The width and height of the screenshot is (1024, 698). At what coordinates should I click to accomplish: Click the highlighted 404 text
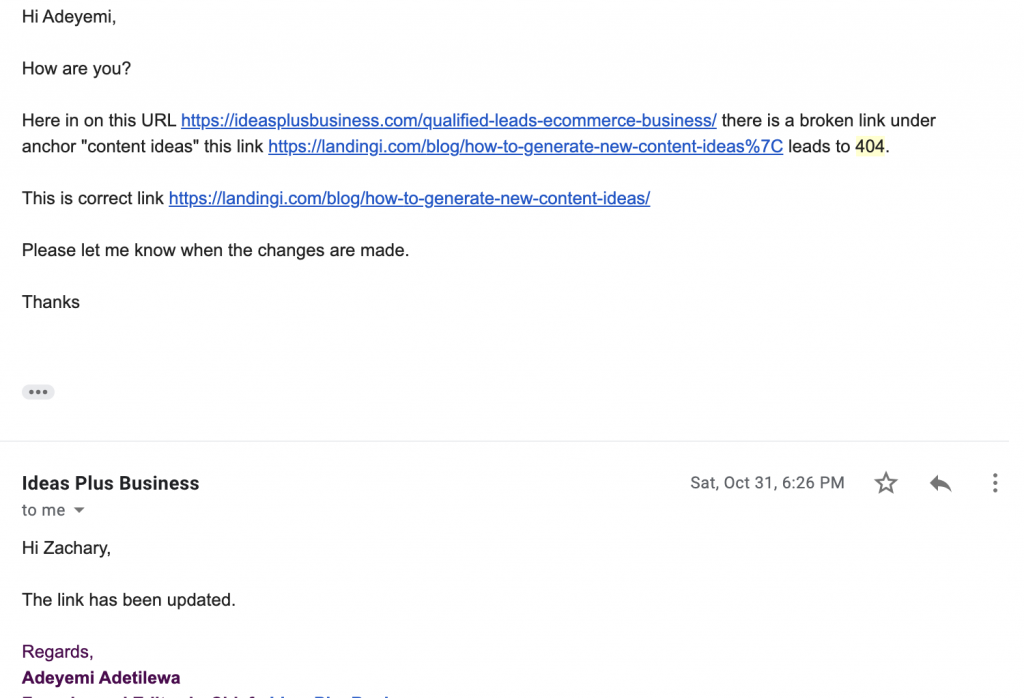tap(870, 146)
